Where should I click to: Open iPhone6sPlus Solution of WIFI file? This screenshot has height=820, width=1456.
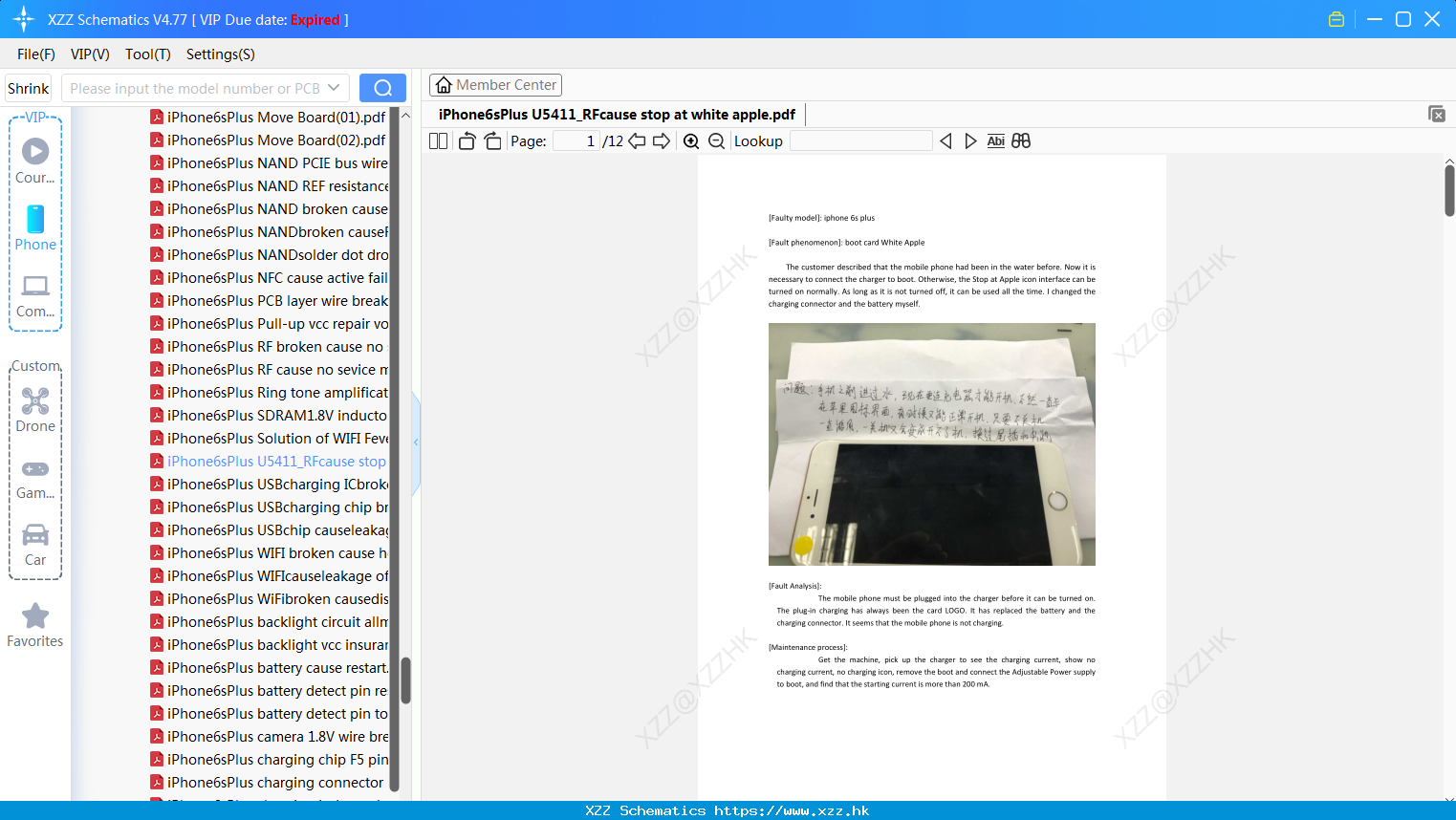[270, 439]
